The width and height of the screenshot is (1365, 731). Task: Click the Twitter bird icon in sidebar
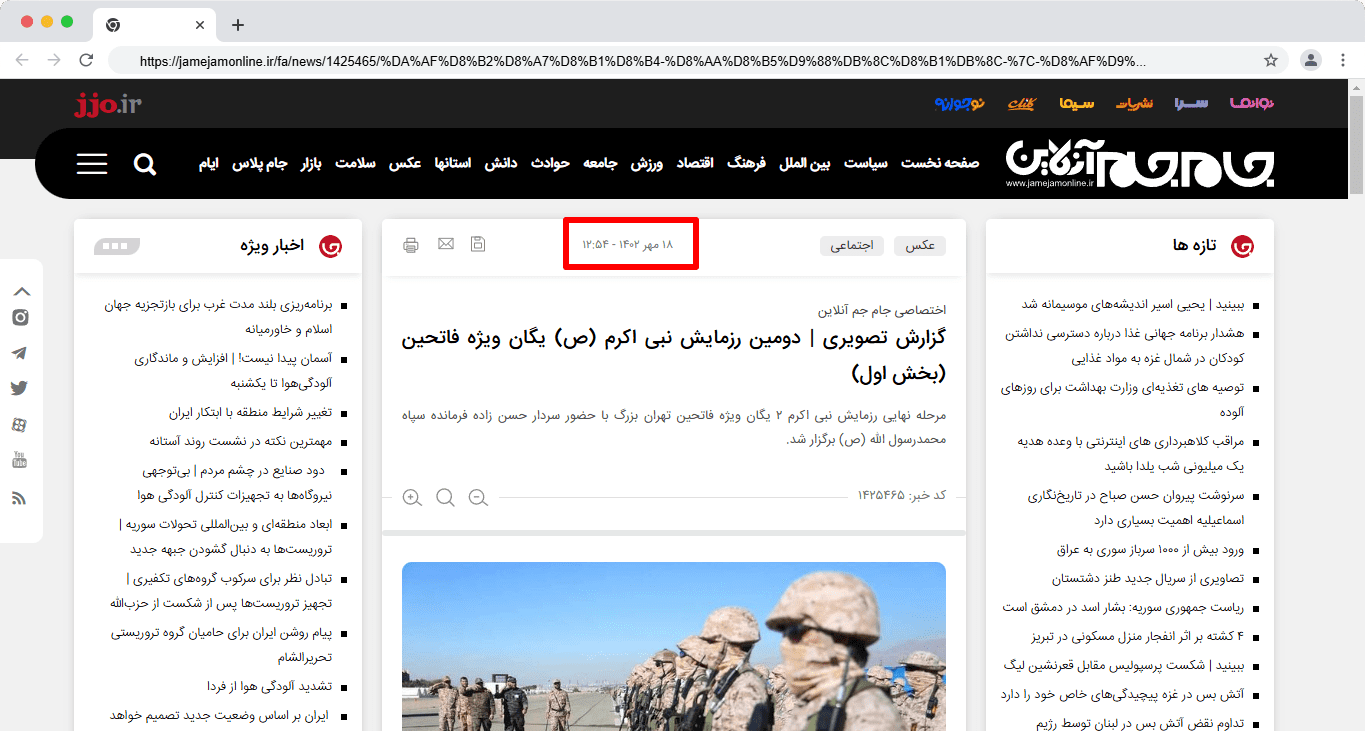20,389
